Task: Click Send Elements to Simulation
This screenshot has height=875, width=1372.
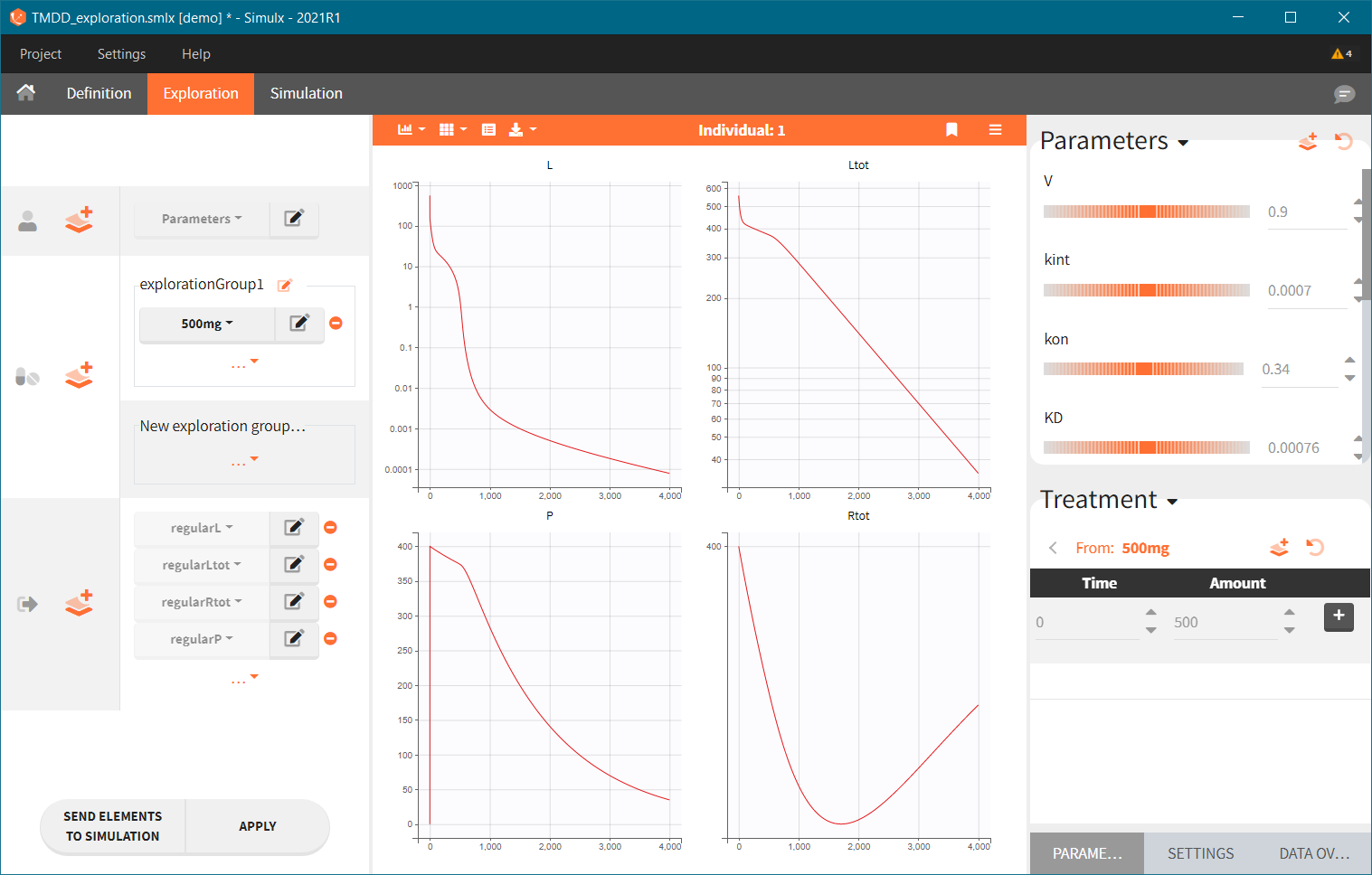Action: pyautogui.click(x=113, y=826)
